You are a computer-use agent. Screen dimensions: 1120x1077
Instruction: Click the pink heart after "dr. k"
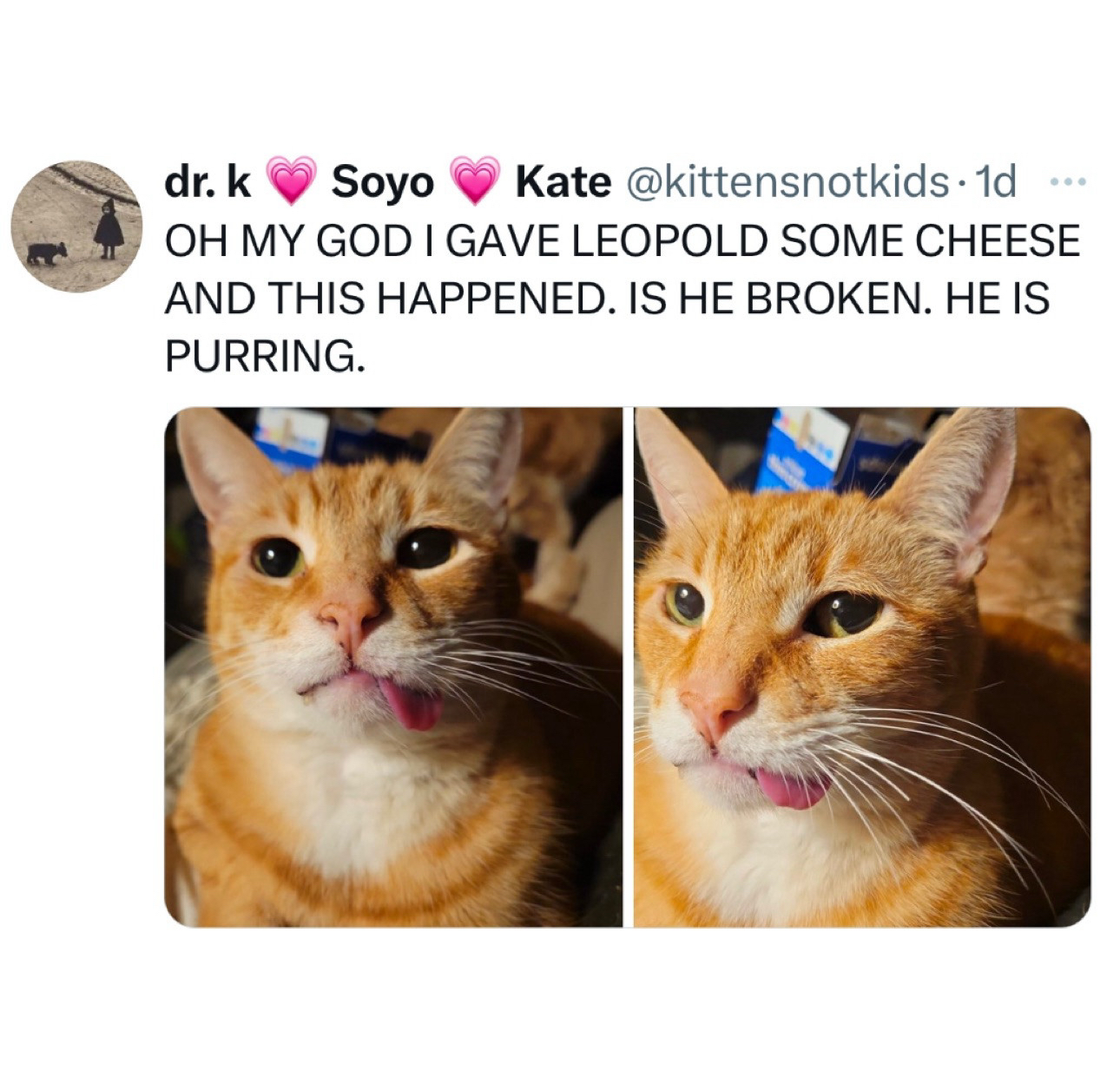(x=292, y=181)
